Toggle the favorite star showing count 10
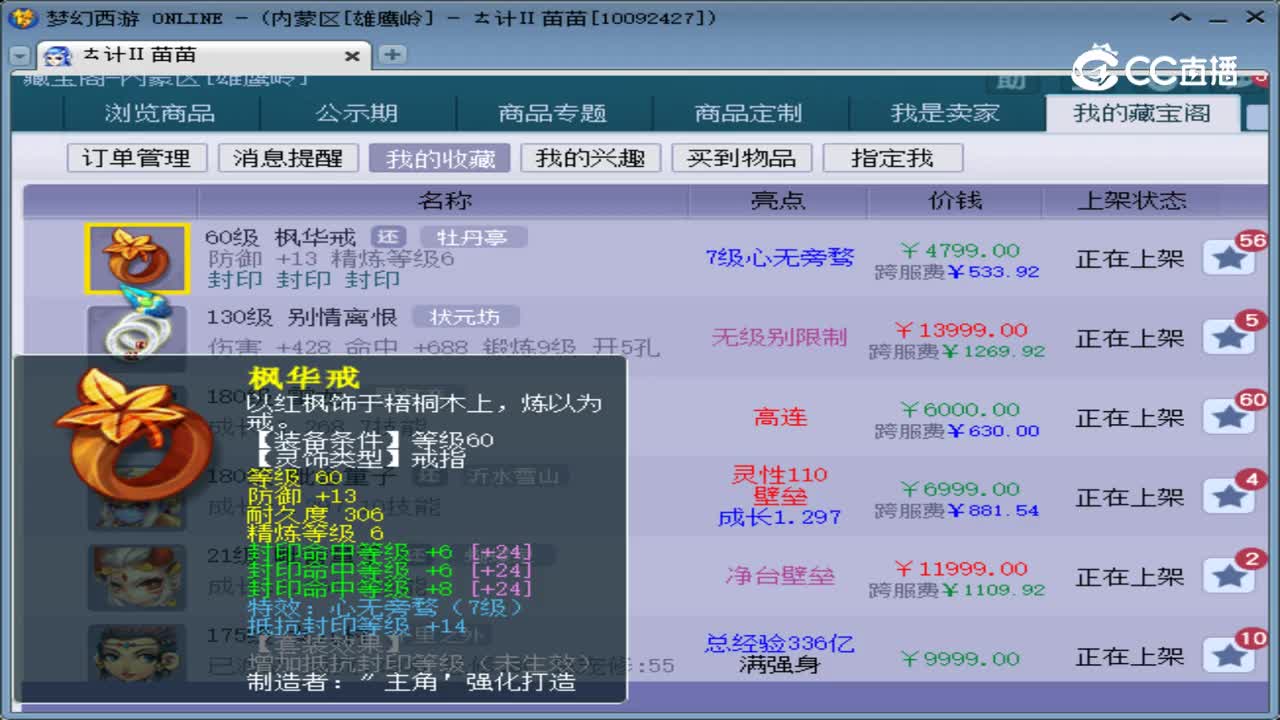The width and height of the screenshot is (1280, 720). point(1229,655)
